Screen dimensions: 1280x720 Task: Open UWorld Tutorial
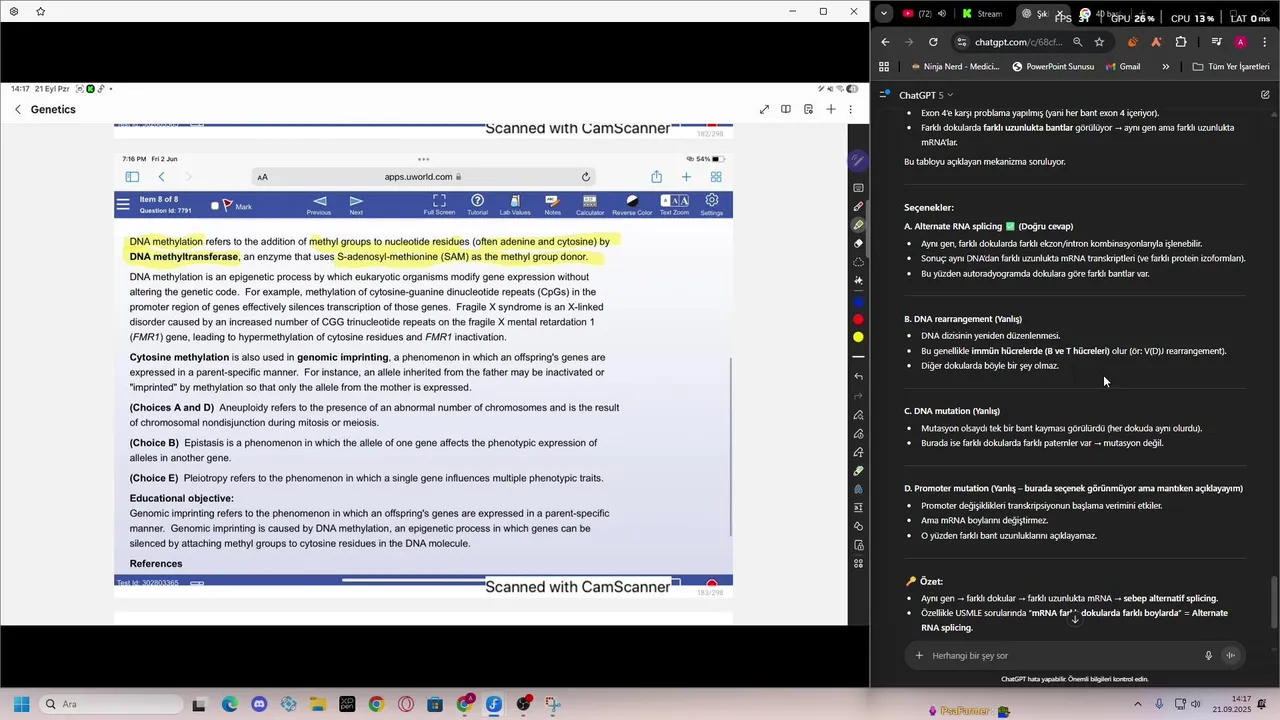click(x=477, y=205)
